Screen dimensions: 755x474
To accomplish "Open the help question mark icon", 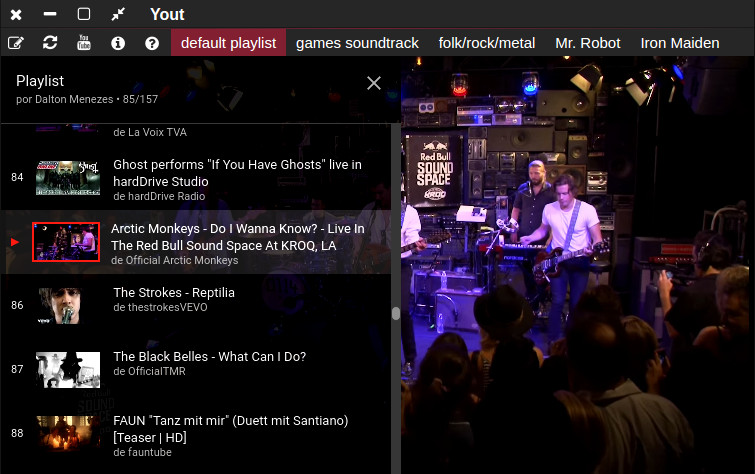I will [152, 43].
